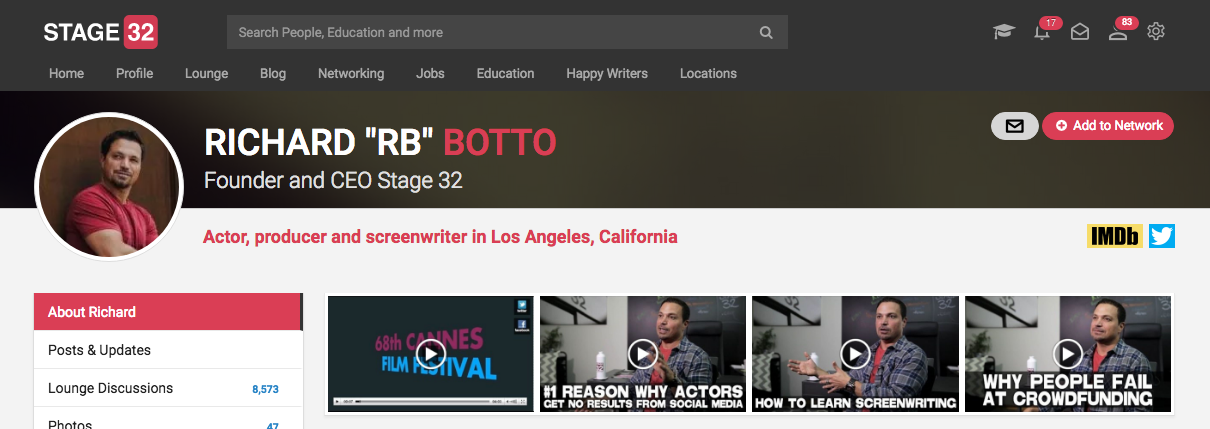Screen dimensions: 1210x429
Task: Go to Home in navigation
Action: [x=67, y=73]
